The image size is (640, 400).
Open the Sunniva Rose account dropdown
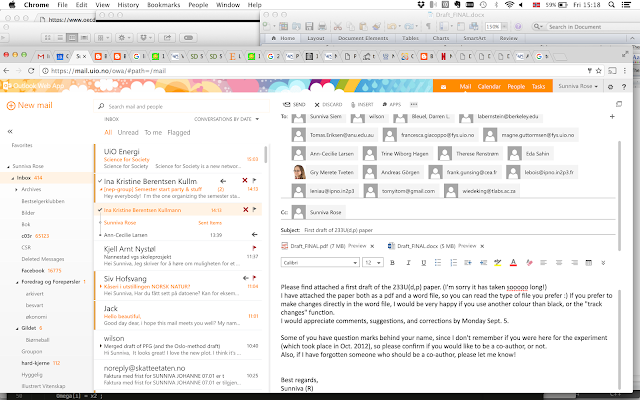pos(578,86)
